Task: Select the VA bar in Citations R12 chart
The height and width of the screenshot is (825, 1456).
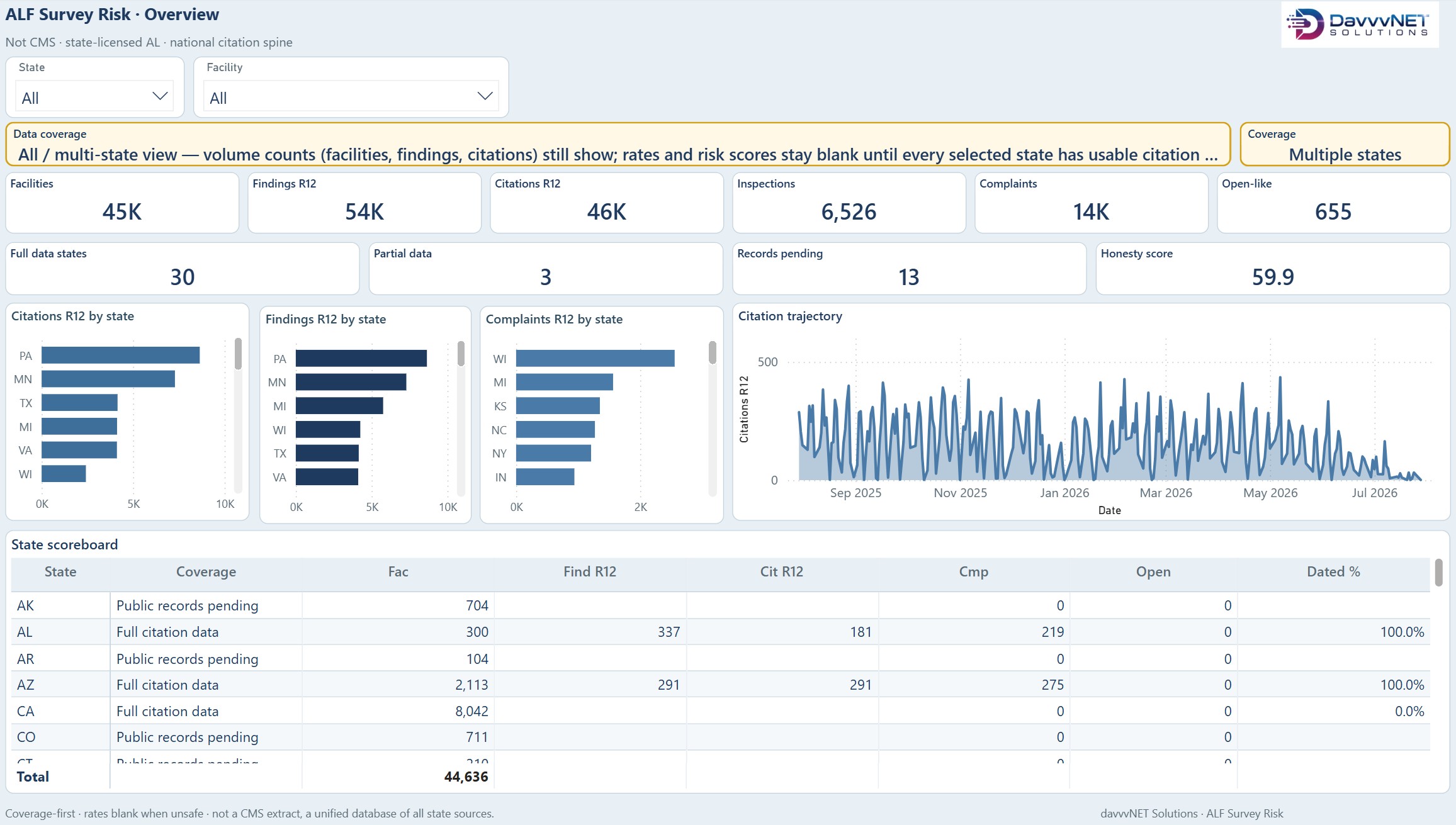Action: coord(79,450)
